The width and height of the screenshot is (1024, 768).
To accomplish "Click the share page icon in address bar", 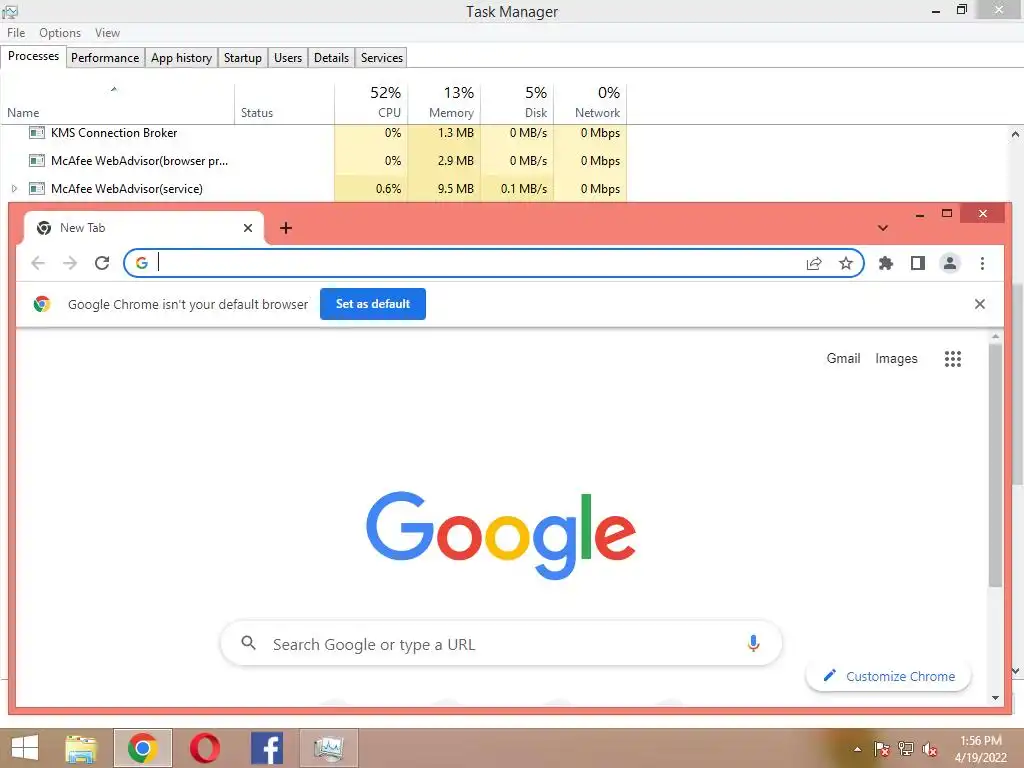I will [x=814, y=264].
